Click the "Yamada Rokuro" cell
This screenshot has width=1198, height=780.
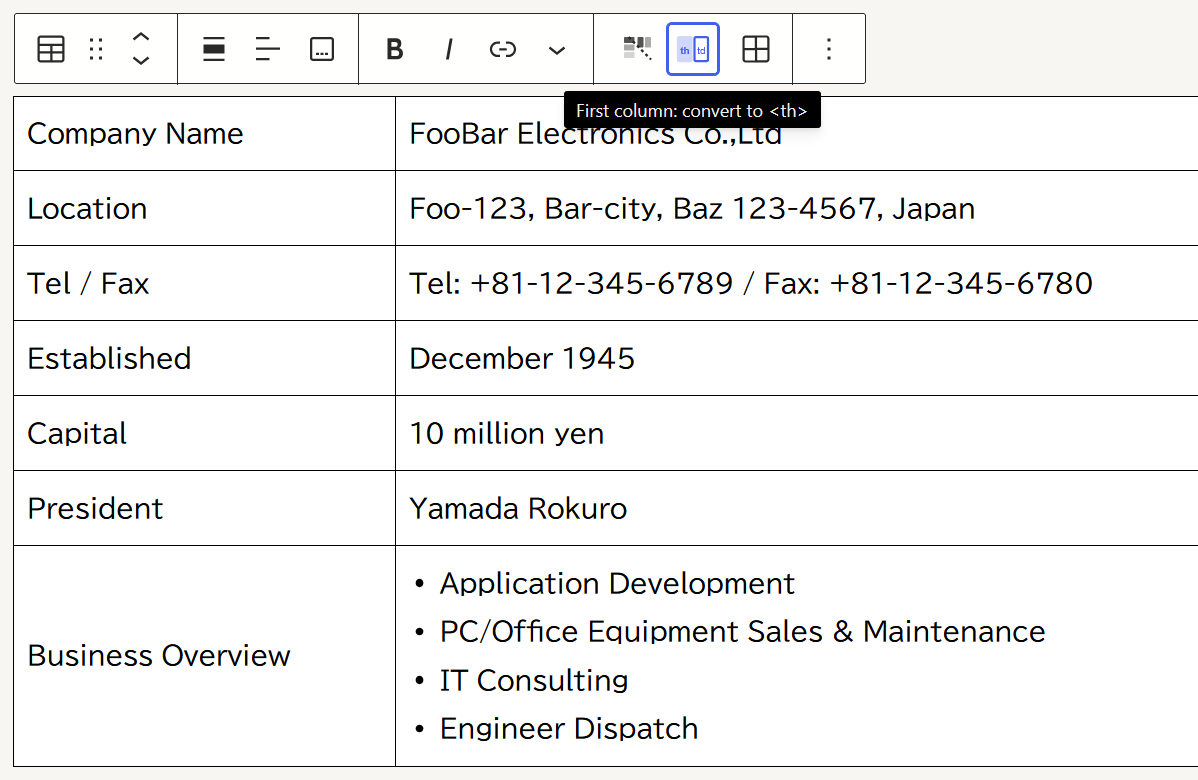pyautogui.click(x=797, y=508)
